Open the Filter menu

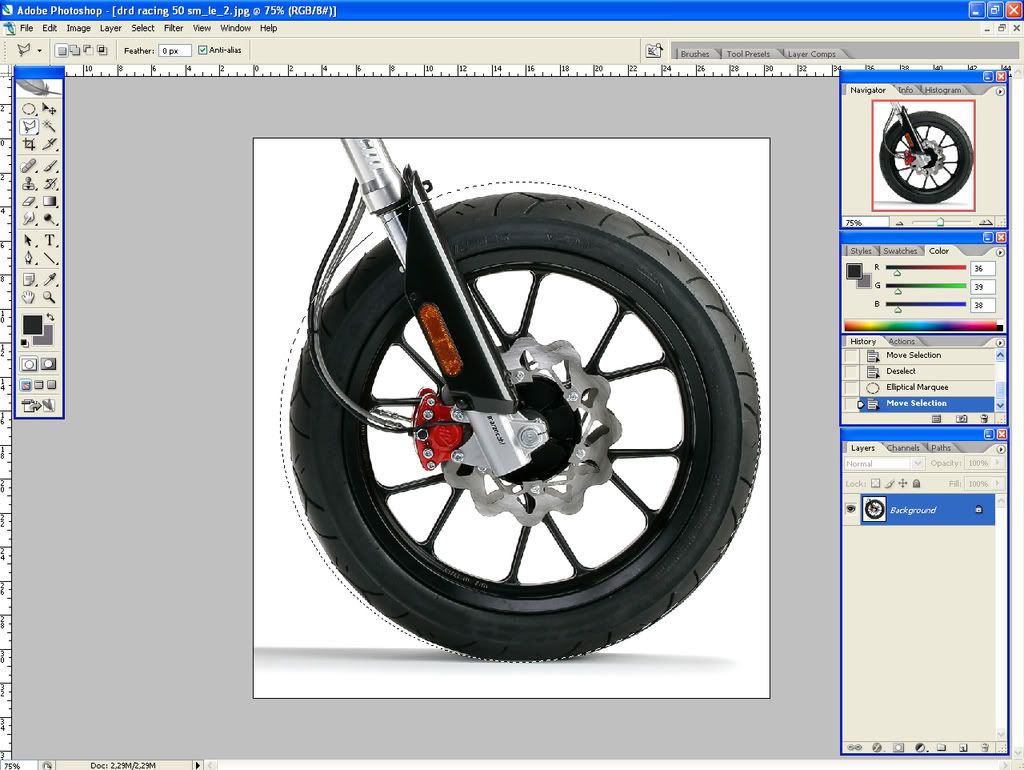(x=173, y=28)
